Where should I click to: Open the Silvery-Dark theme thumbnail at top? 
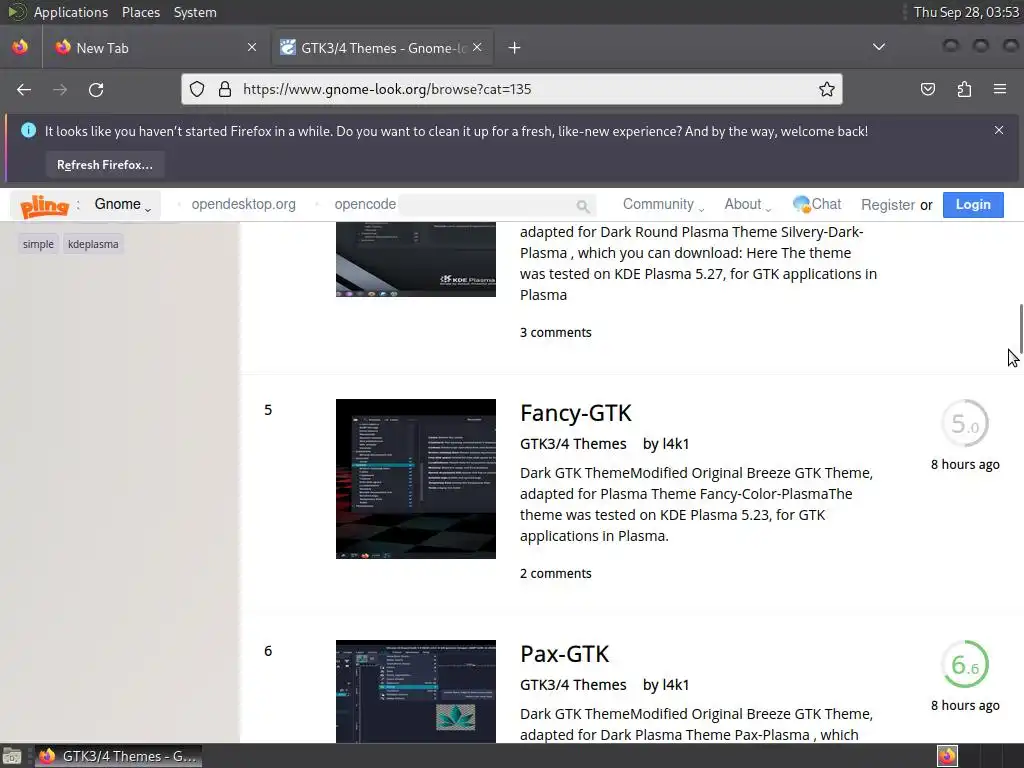[415, 259]
